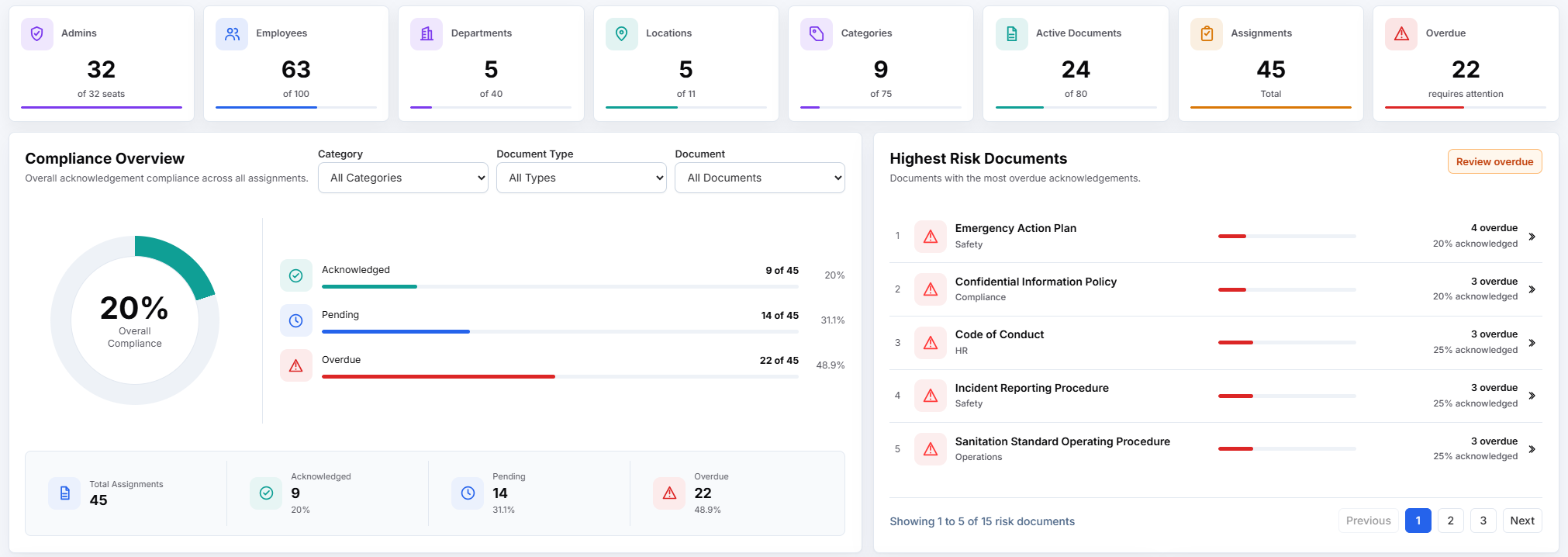This screenshot has height=557, width=1568.
Task: Click the '14 of 45' Pending value
Action: click(779, 315)
